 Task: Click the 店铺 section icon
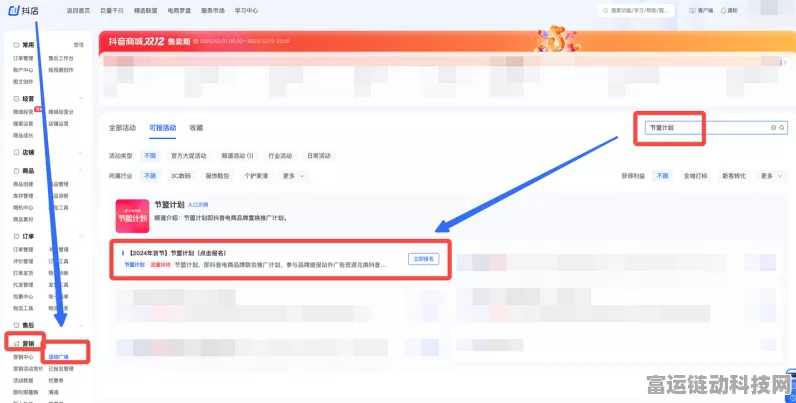click(16, 152)
